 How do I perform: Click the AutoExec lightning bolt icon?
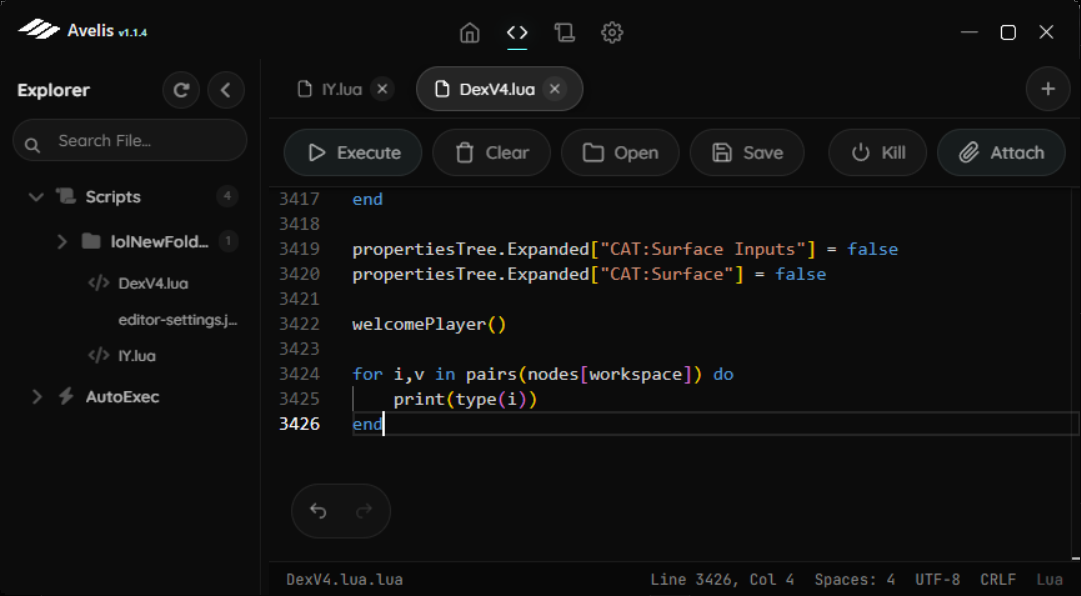(66, 397)
